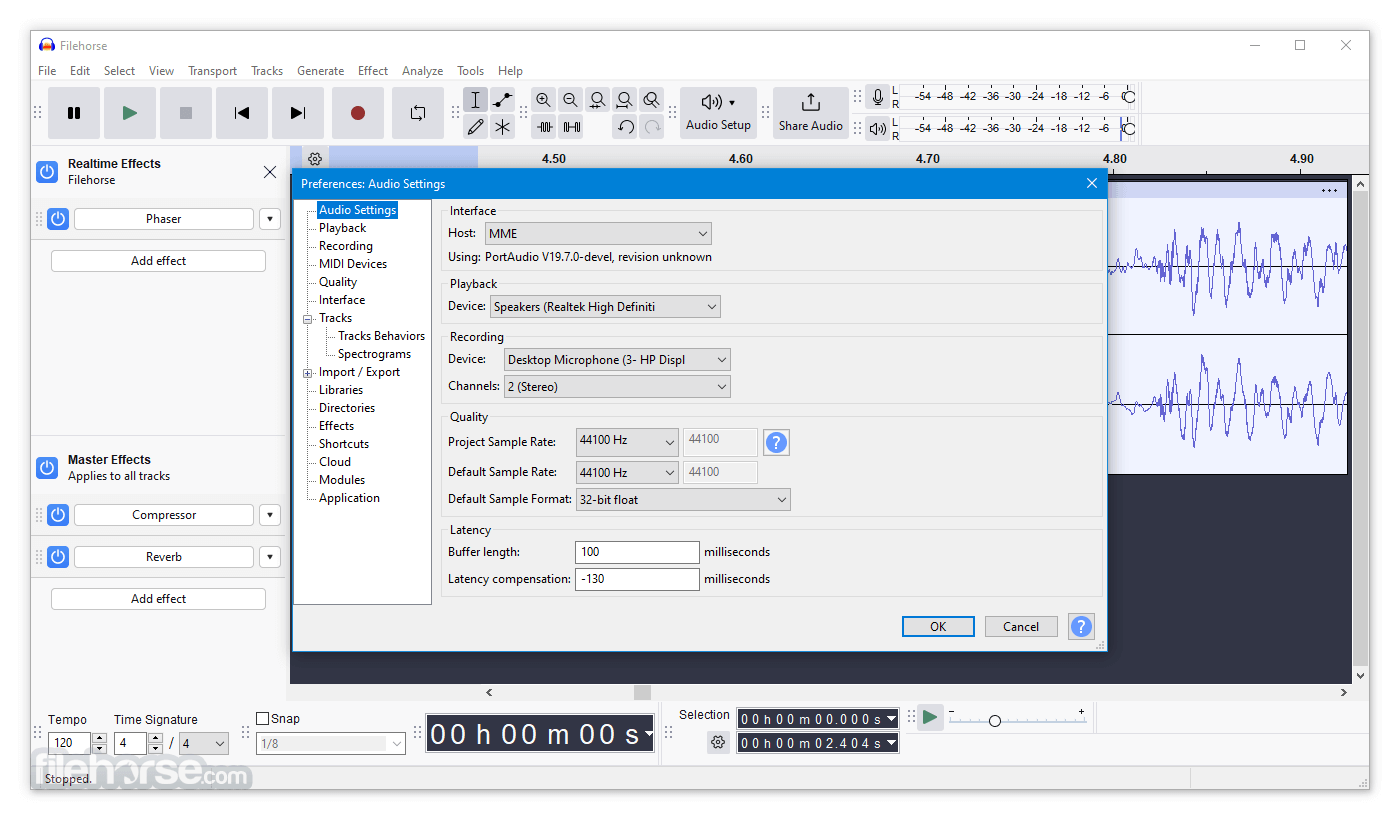Open selection toolbar gear settings
The width and height of the screenshot is (1400, 820).
(x=717, y=742)
